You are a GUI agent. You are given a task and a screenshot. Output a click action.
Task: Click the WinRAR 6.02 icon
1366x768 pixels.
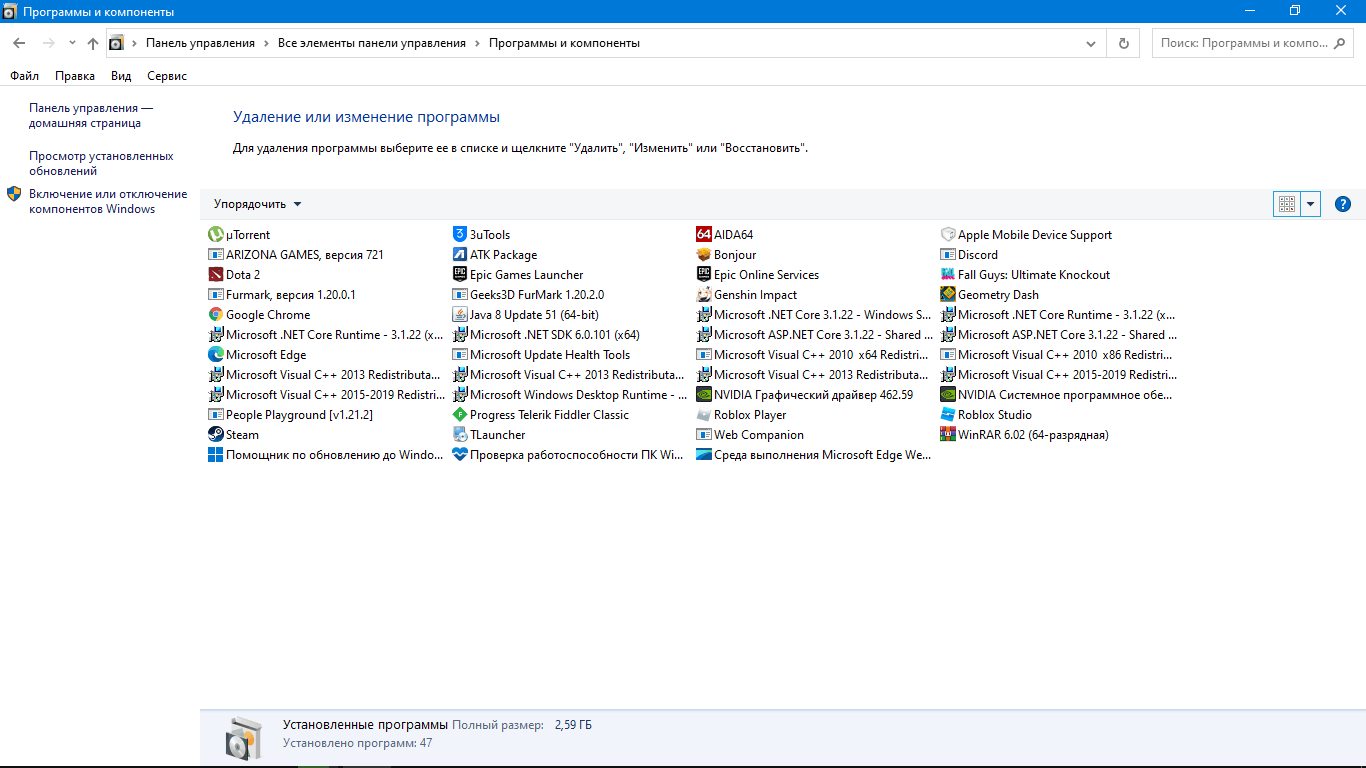(x=948, y=435)
